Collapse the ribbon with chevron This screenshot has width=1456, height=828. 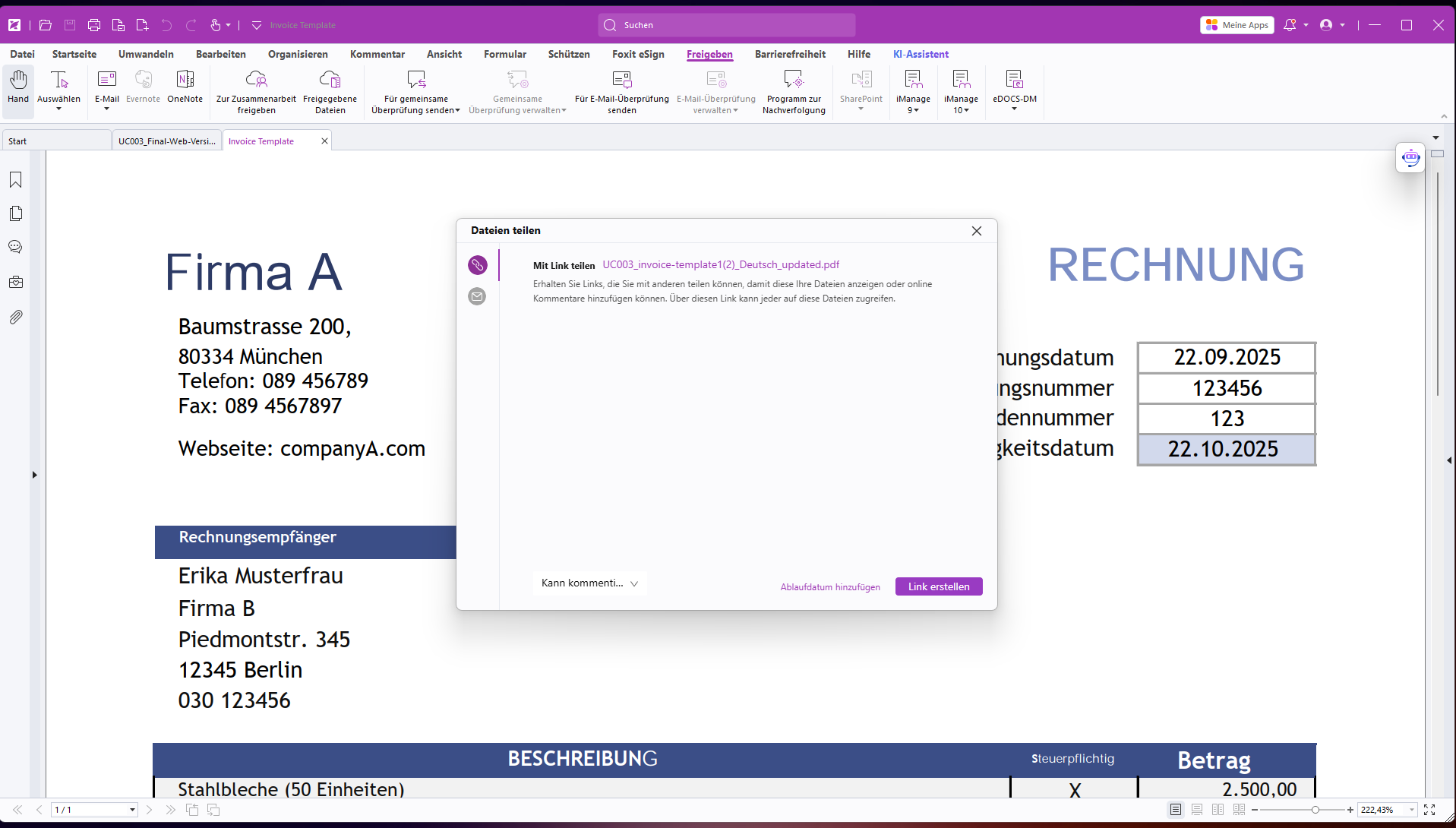pos(1444,116)
